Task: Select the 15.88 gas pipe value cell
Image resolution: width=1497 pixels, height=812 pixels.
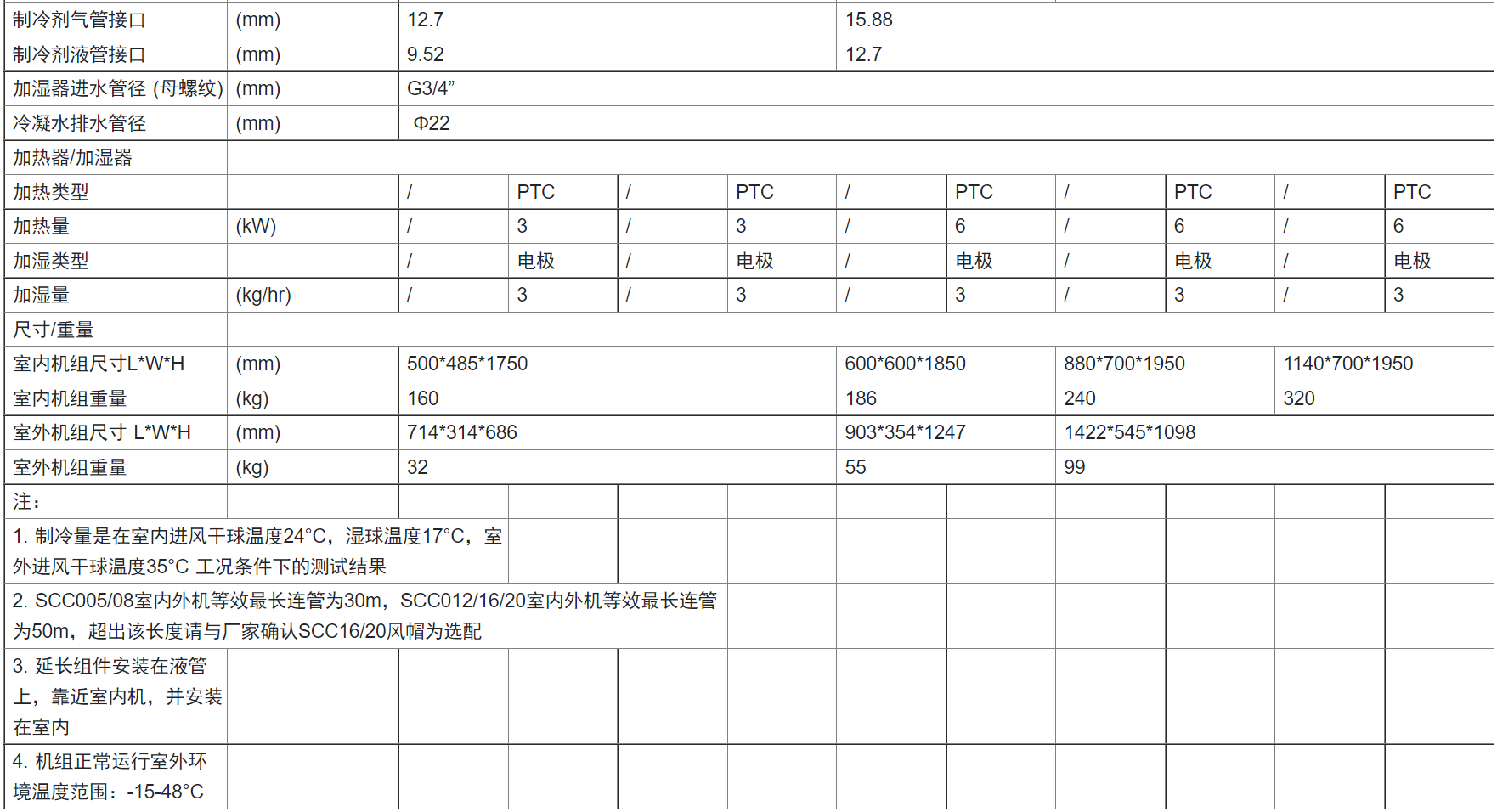Action: [x=868, y=20]
